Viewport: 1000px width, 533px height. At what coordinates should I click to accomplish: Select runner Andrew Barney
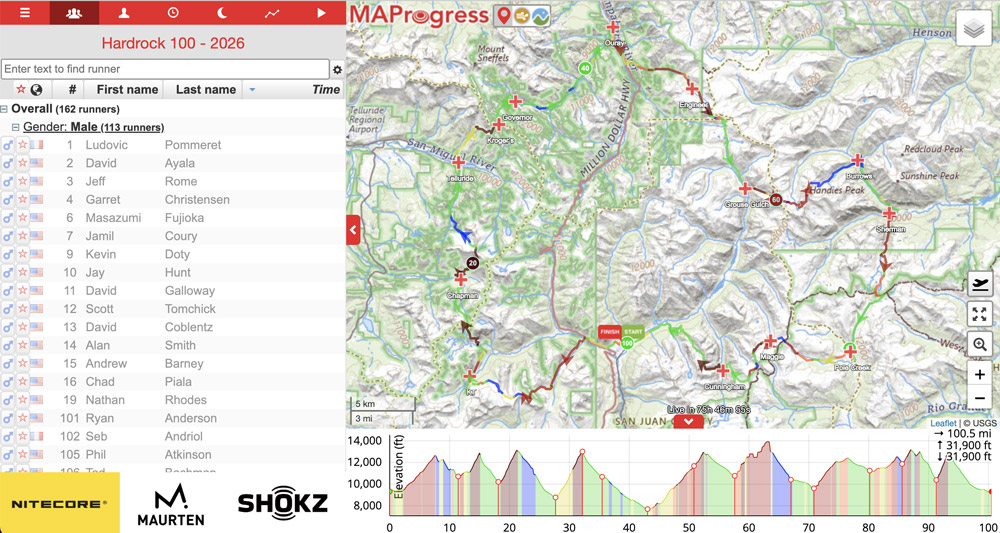(x=173, y=363)
